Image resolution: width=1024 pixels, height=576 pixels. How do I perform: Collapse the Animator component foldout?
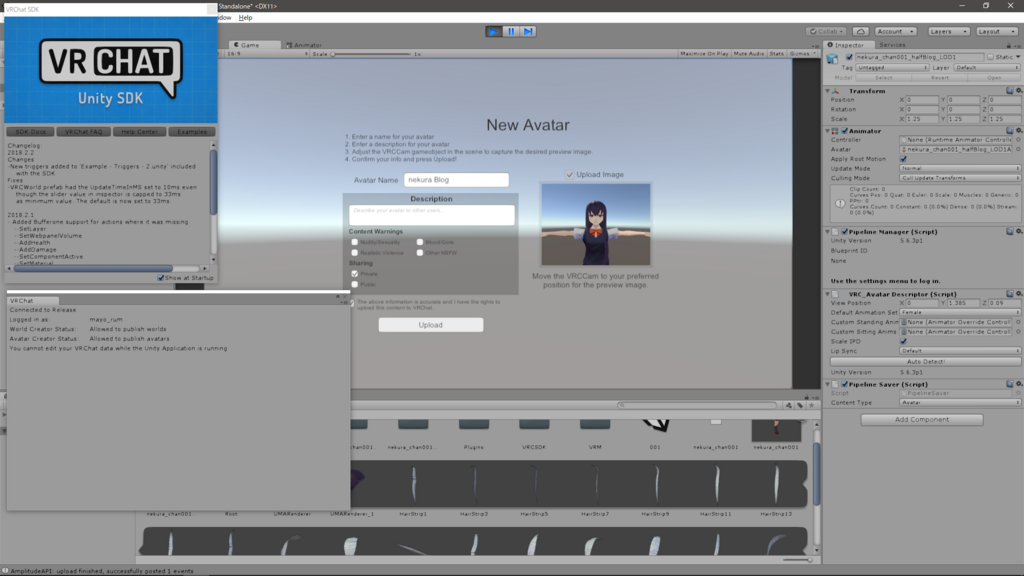[827, 131]
